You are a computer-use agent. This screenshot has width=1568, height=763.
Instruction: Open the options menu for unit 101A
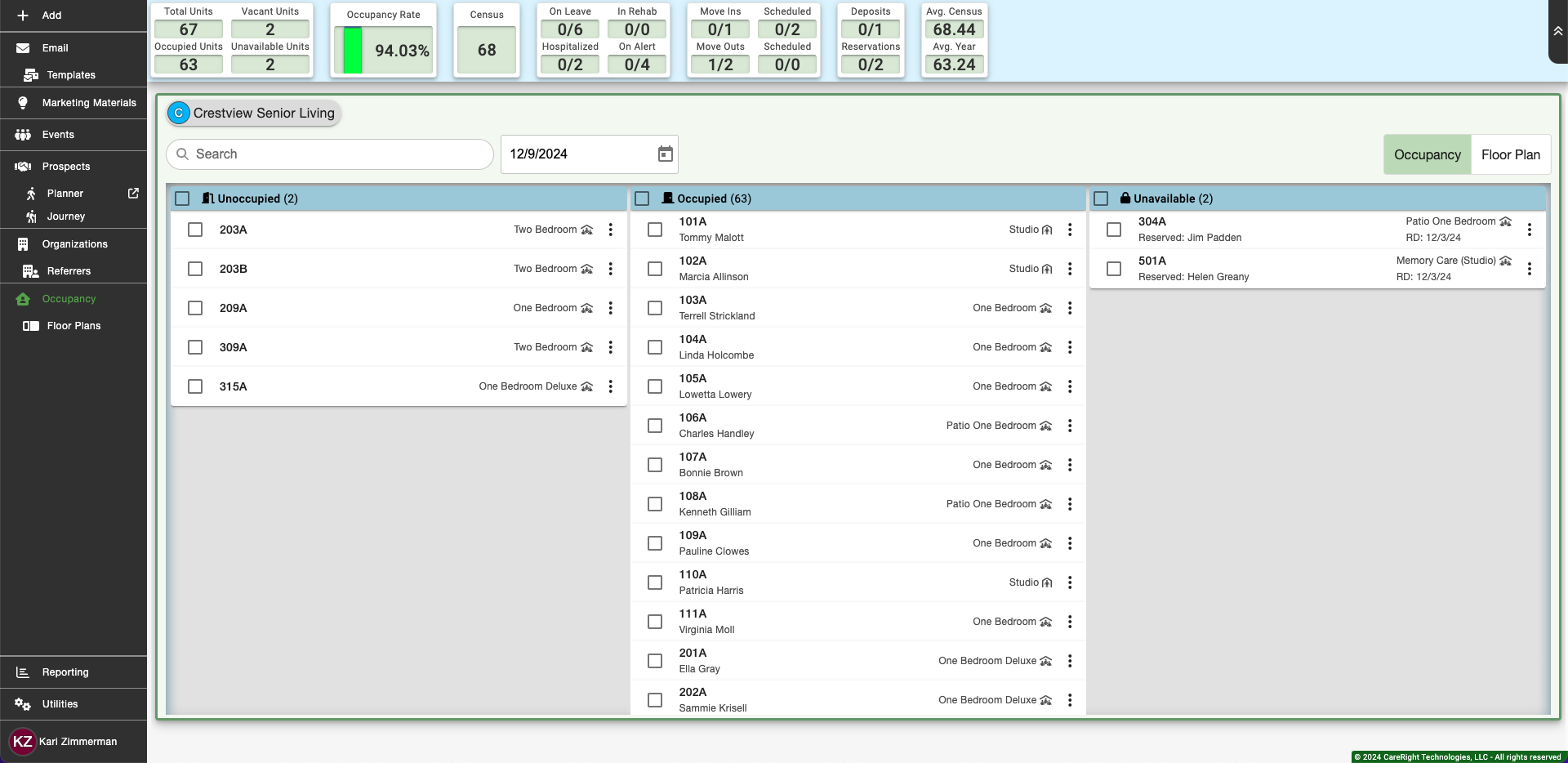click(x=1070, y=230)
